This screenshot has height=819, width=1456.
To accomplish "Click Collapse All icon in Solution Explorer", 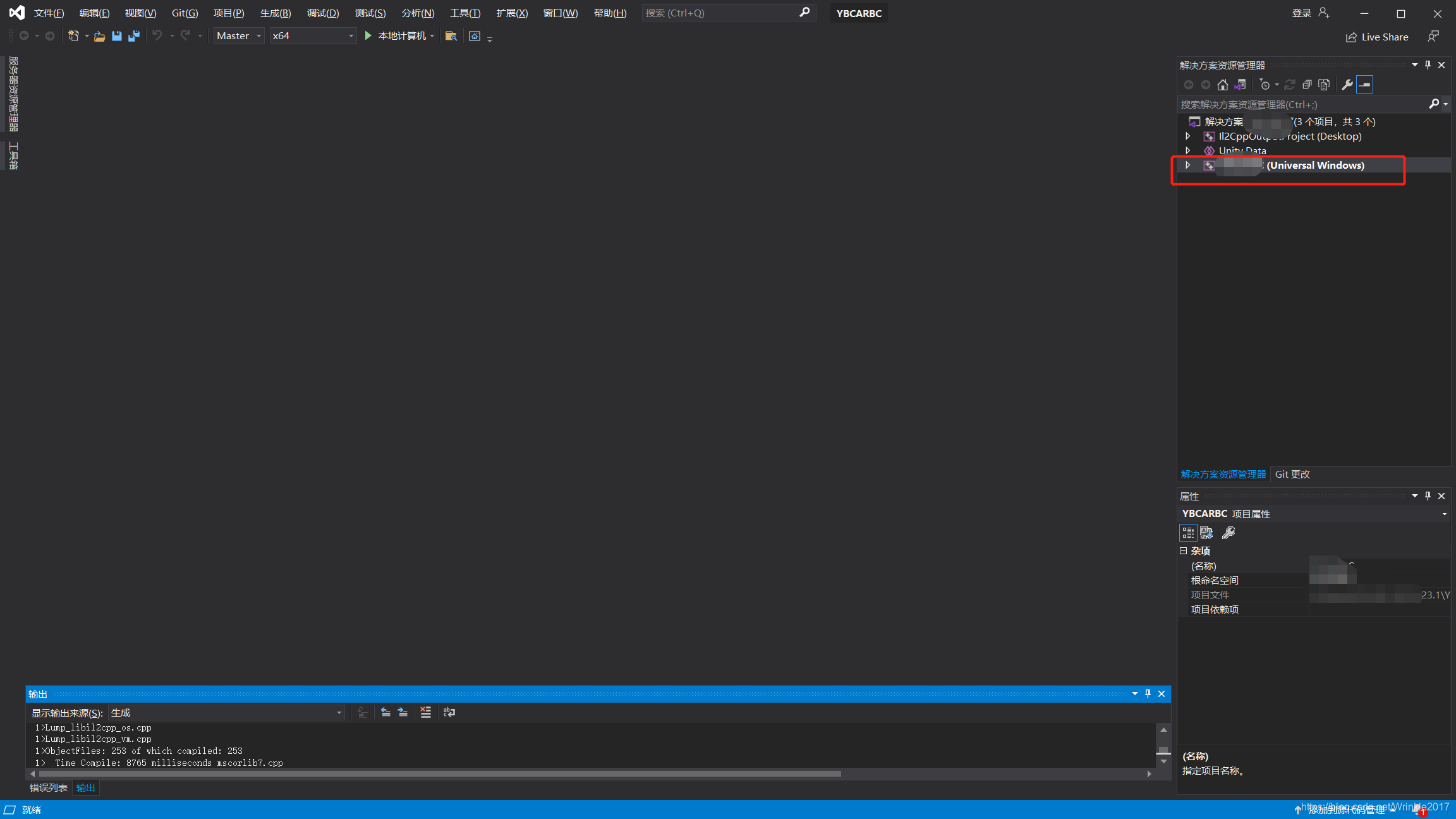I will click(x=1307, y=85).
